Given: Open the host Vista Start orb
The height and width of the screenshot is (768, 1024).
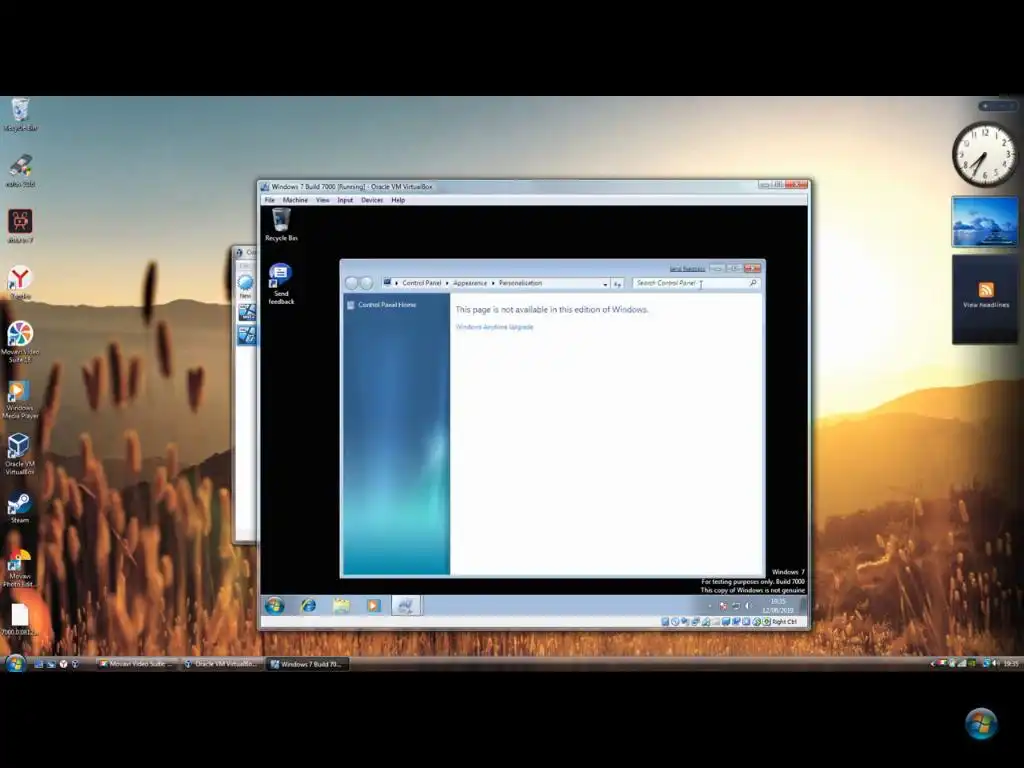Looking at the screenshot, I should point(15,664).
